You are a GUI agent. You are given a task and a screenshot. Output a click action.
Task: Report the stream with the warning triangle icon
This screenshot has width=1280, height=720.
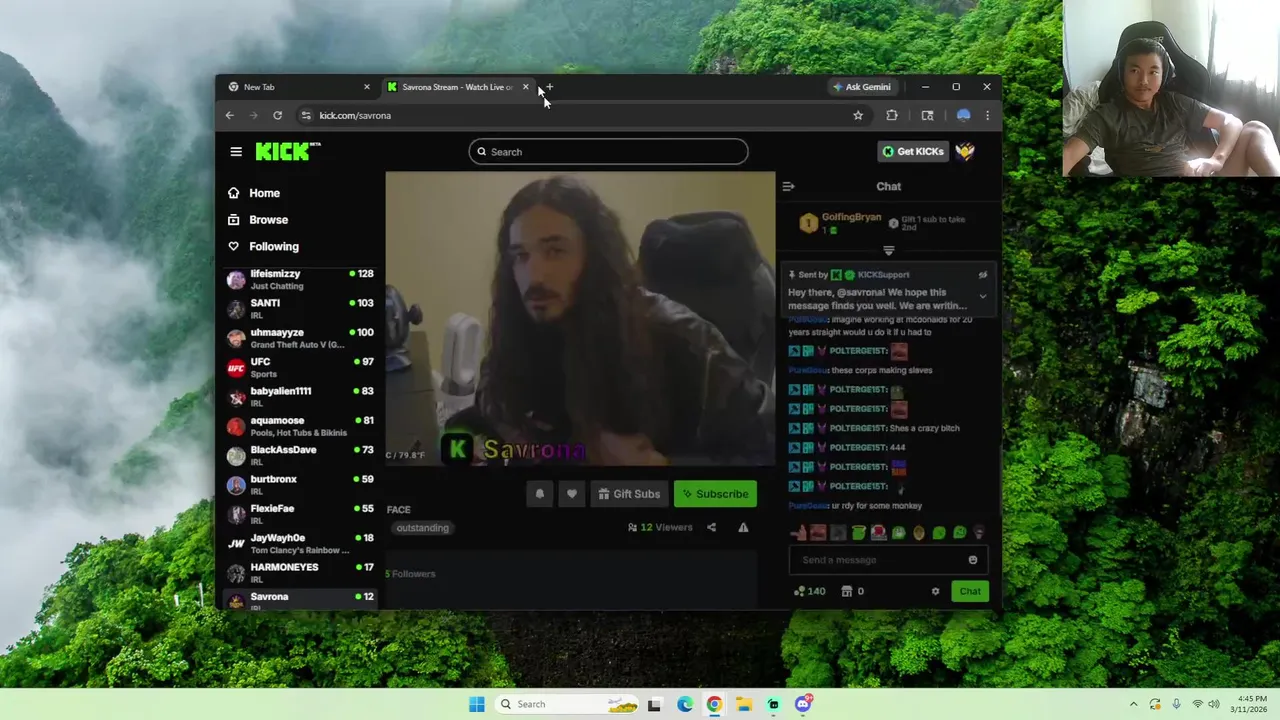coord(743,527)
